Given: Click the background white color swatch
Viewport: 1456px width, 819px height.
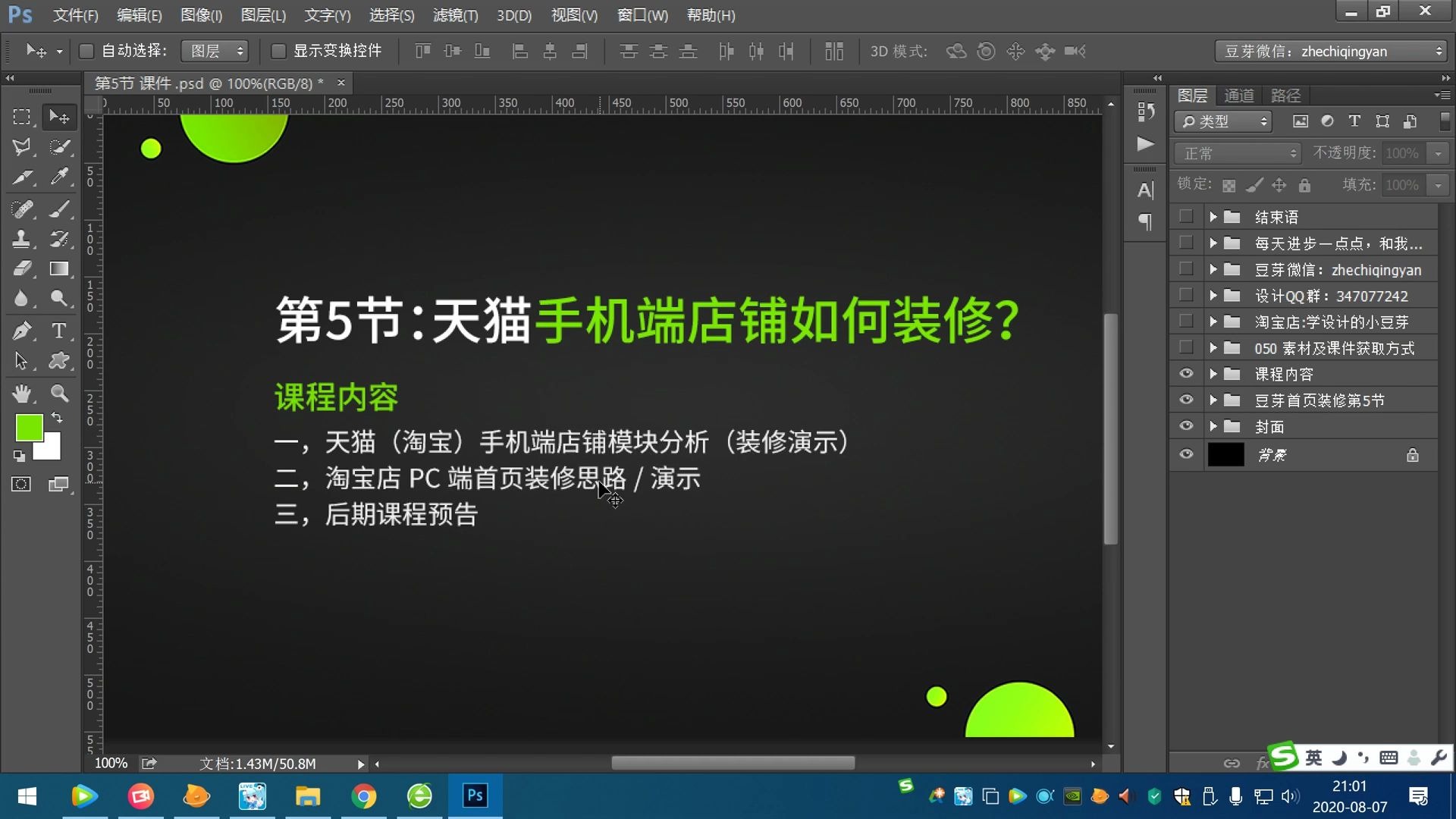Looking at the screenshot, I should 50,450.
